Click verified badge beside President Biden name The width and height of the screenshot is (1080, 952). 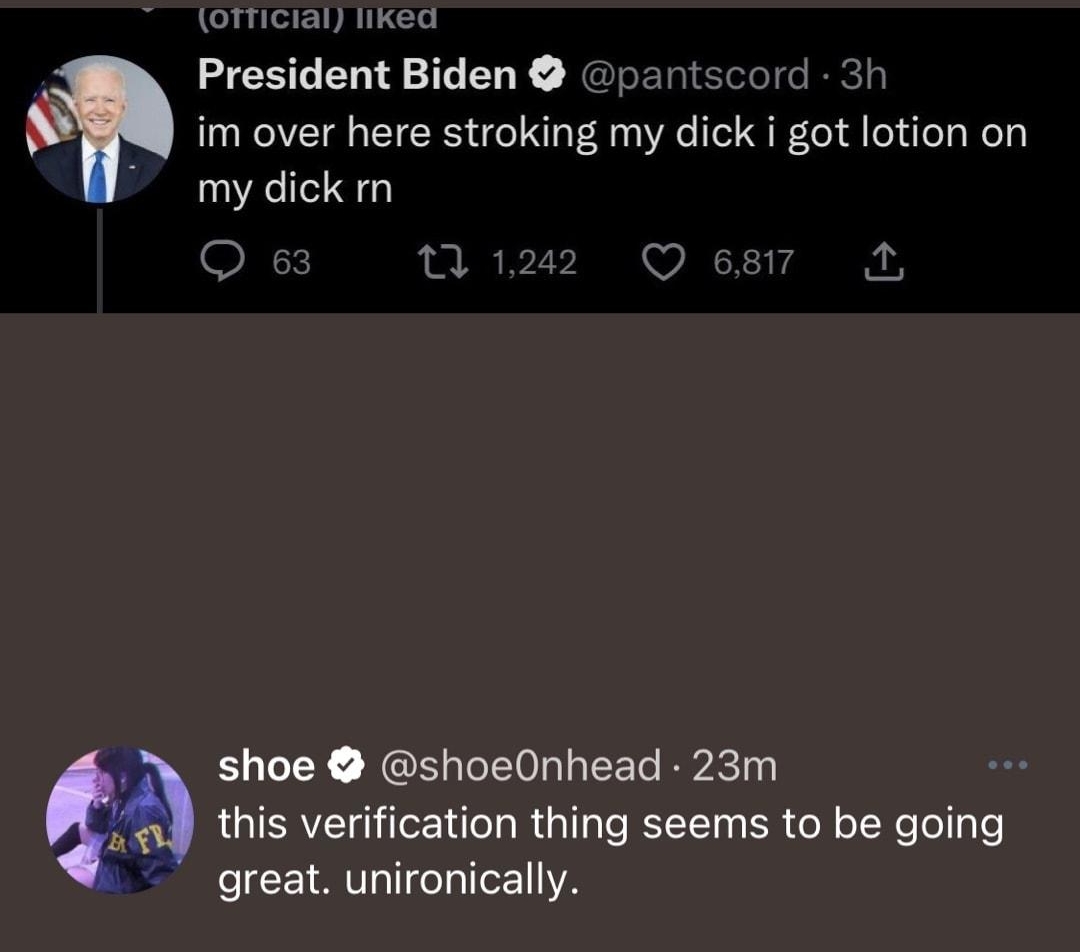[x=546, y=75]
